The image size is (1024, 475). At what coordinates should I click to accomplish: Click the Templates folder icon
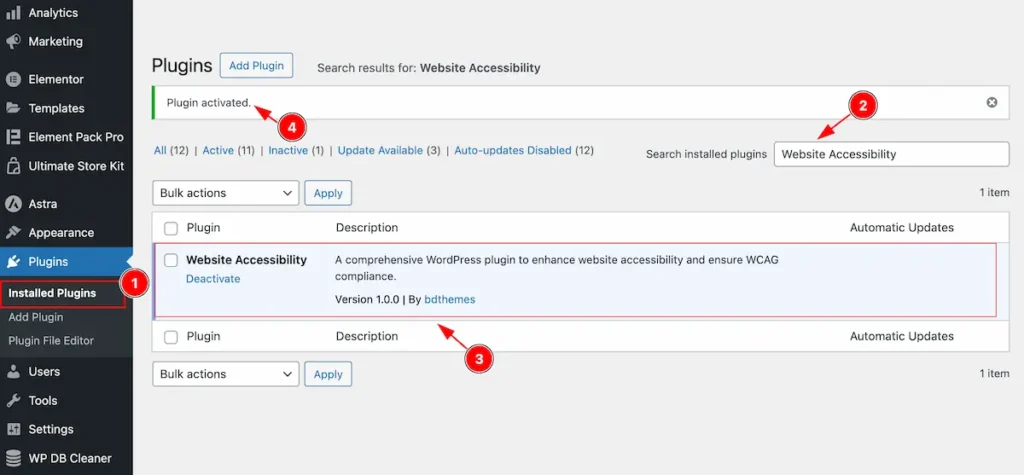(13, 108)
